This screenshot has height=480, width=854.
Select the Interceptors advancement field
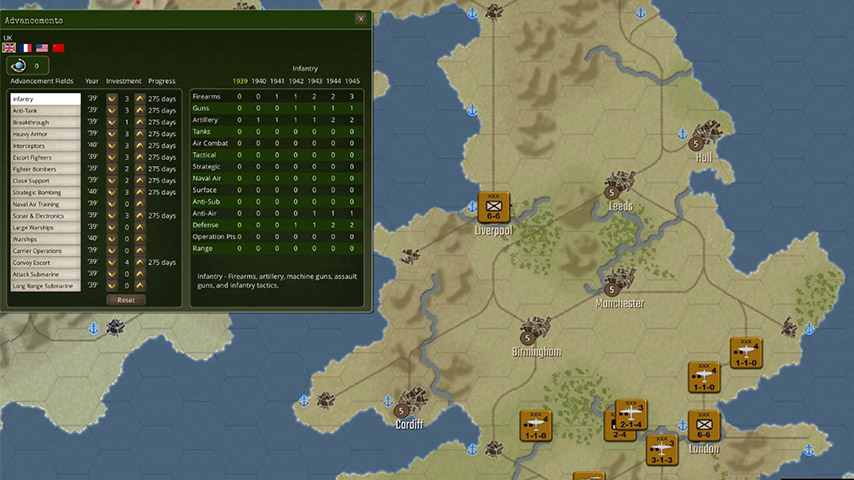click(x=45, y=145)
